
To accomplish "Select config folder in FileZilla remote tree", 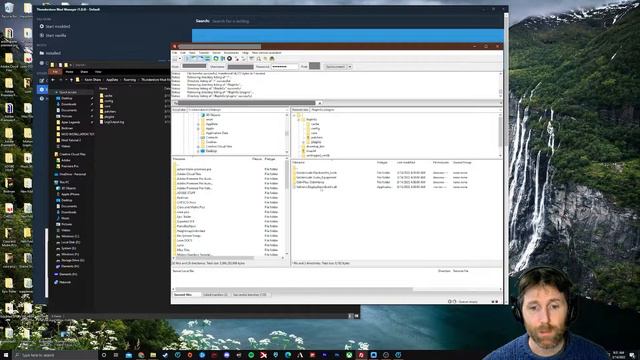I will point(315,129).
